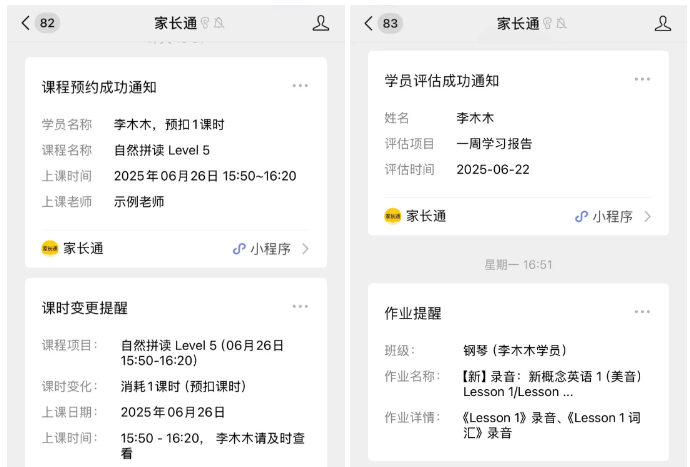Tap mini program link icon in 学员评估 card

581,216
